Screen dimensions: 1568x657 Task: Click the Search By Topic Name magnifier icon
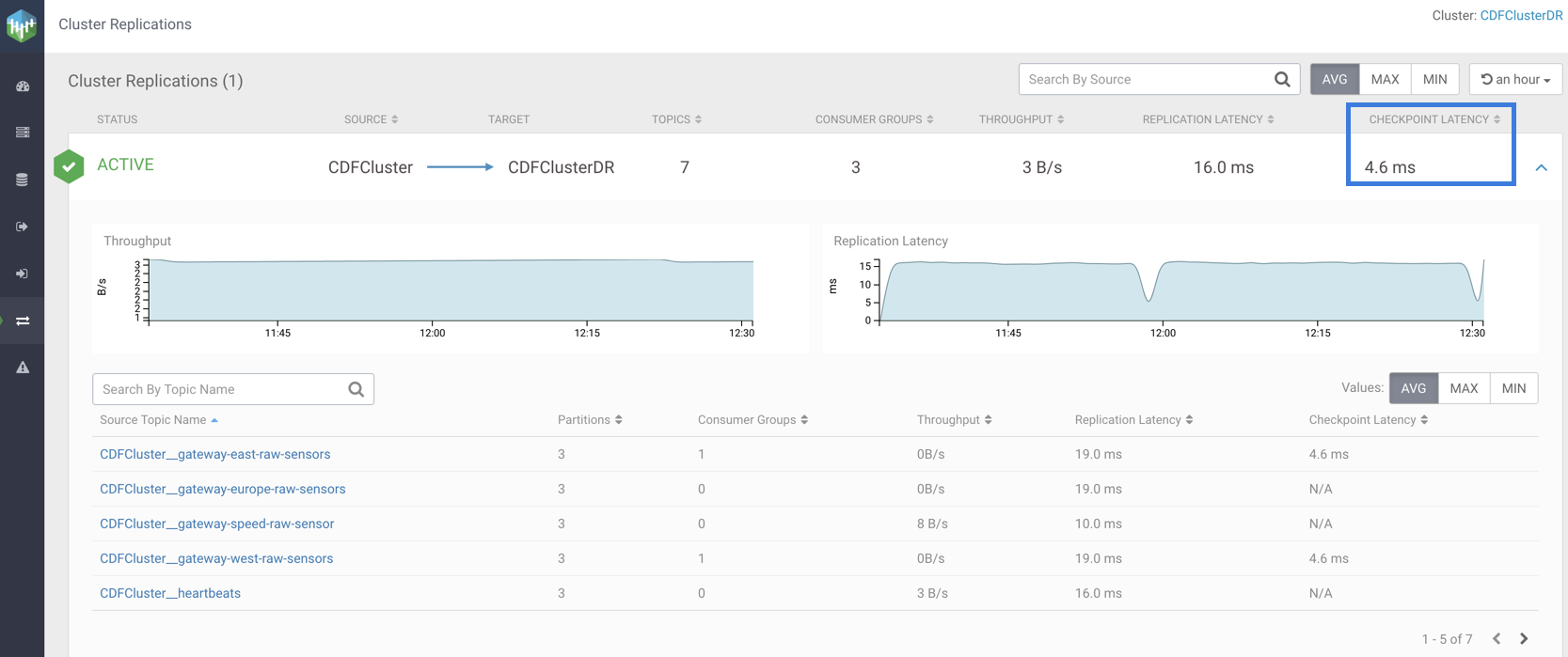(356, 389)
